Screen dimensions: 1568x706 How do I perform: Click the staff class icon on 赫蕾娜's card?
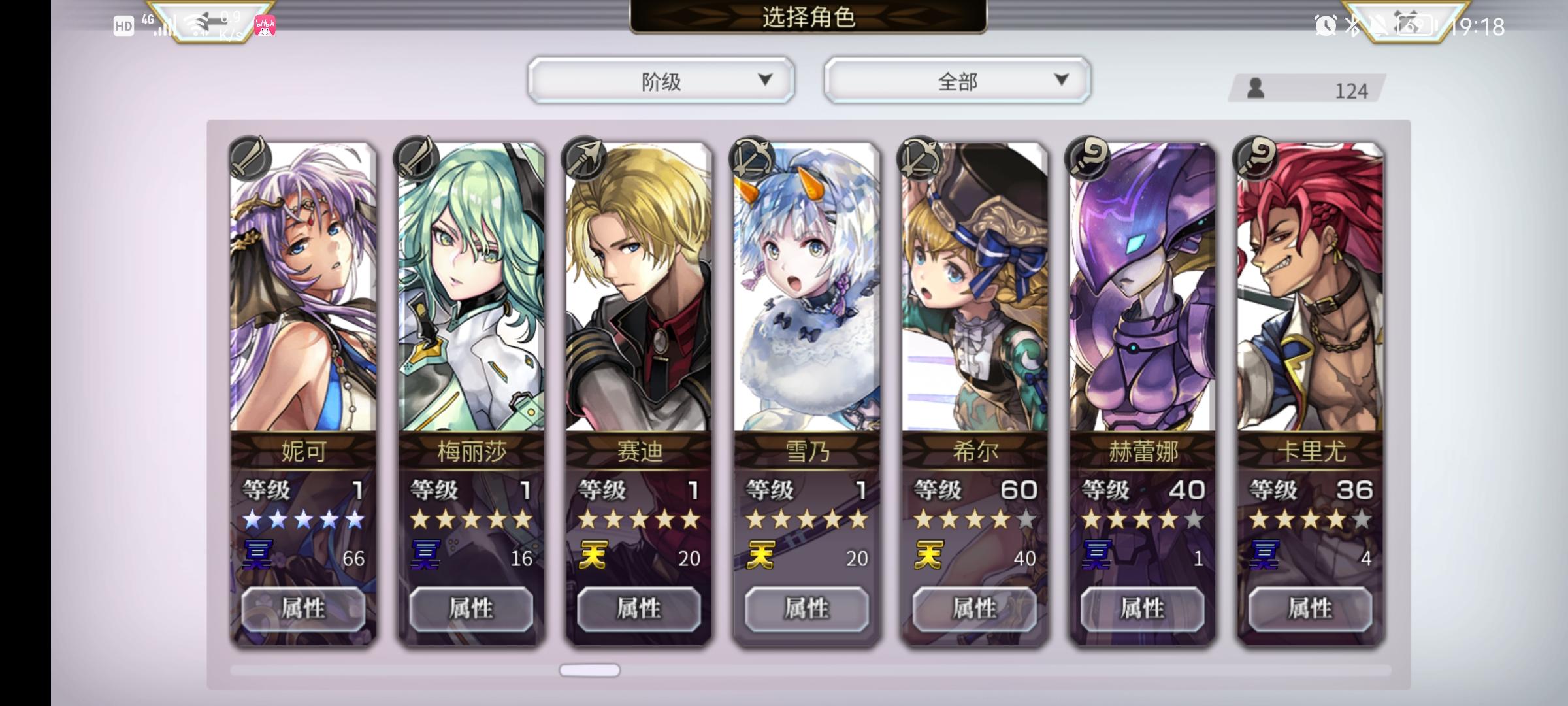pos(1088,158)
